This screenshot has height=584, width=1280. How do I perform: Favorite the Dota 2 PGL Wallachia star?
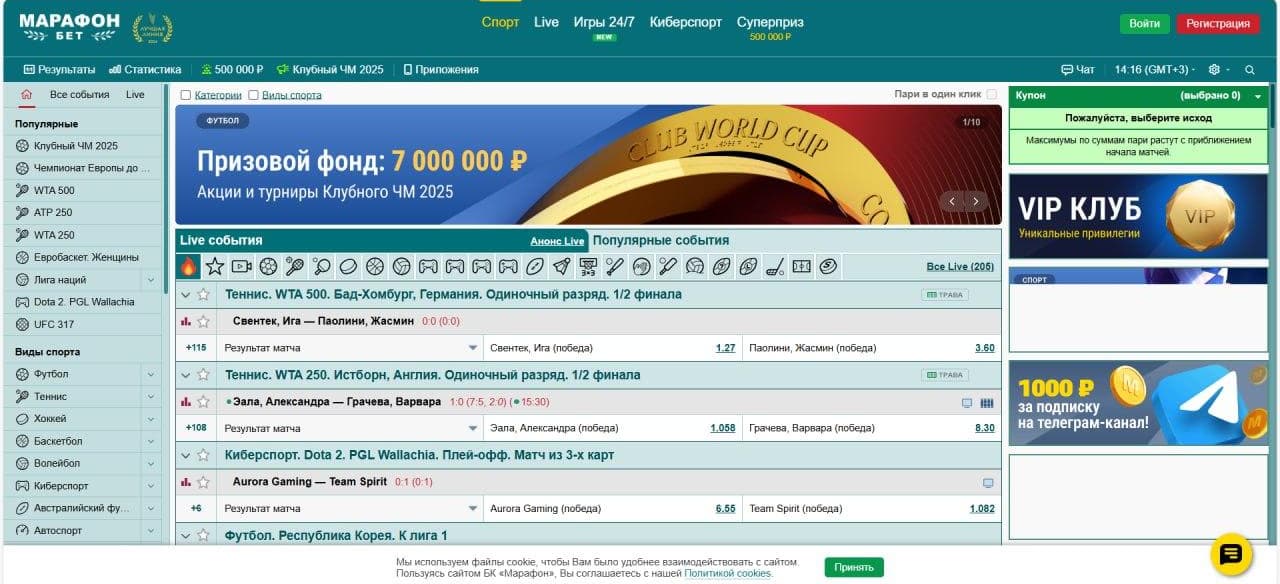tap(203, 455)
